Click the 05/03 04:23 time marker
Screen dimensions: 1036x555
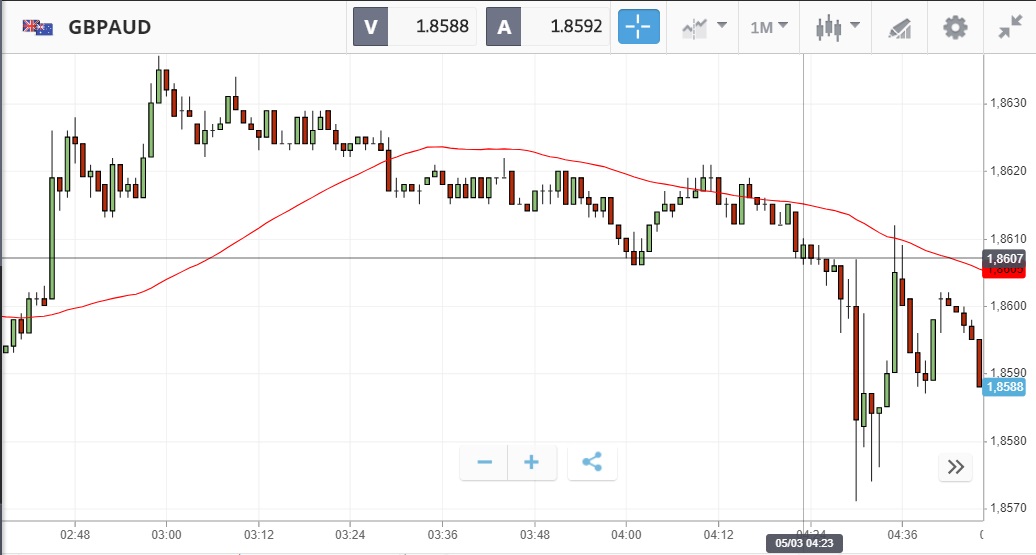(x=804, y=544)
